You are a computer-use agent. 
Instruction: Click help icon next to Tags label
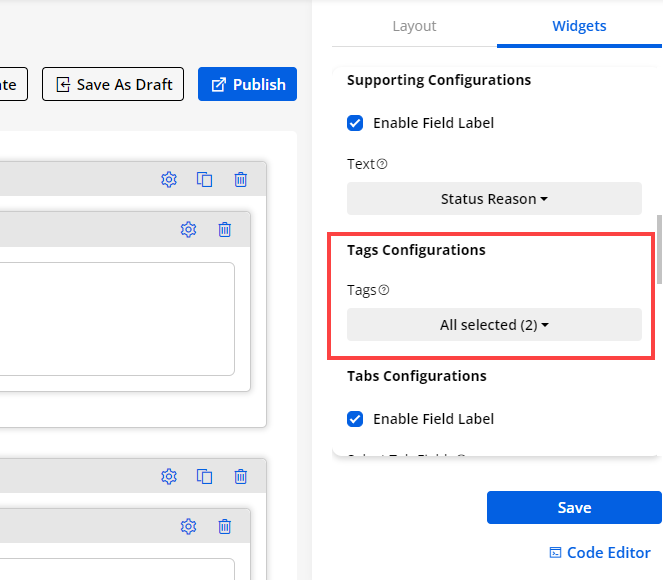(384, 290)
